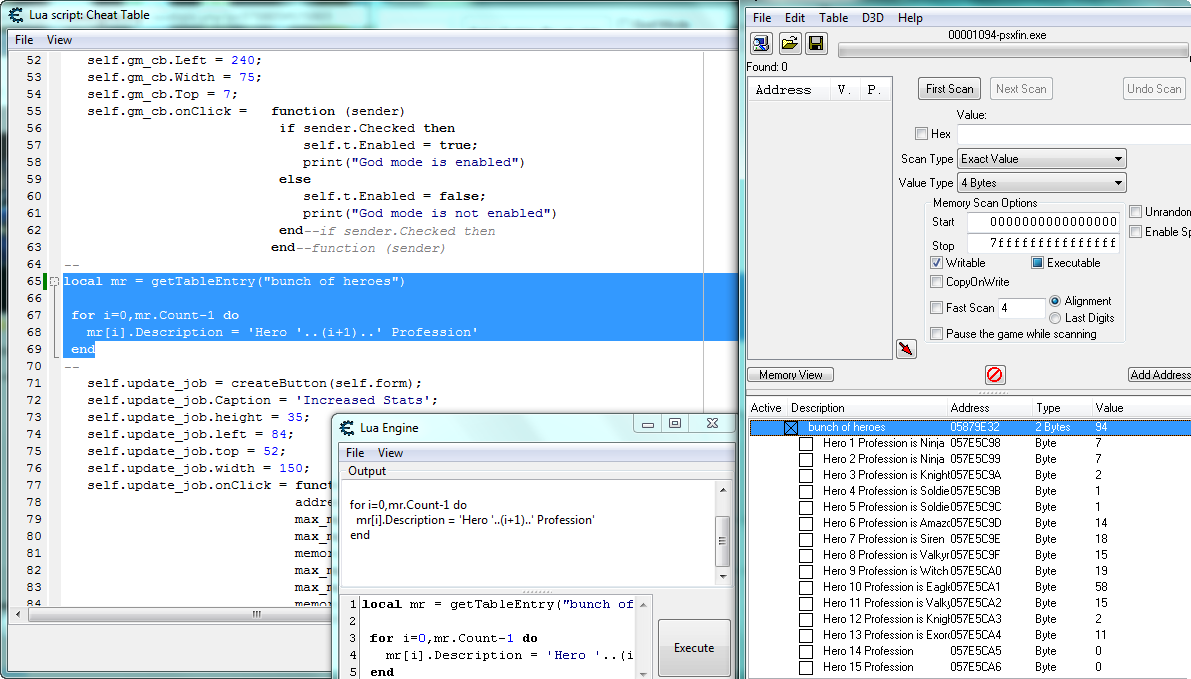The image size is (1191, 679).
Task: Open the Scan Type dropdown
Action: click(x=1041, y=159)
